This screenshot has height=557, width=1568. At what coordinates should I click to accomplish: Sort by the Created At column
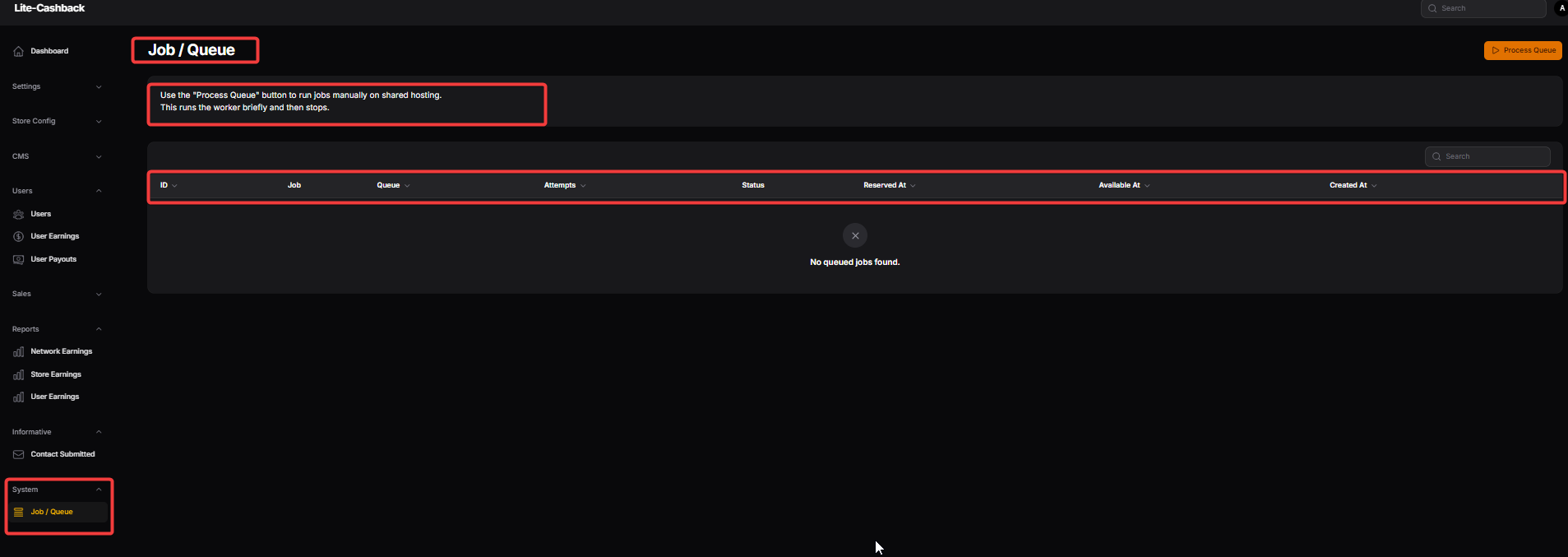tap(1352, 185)
